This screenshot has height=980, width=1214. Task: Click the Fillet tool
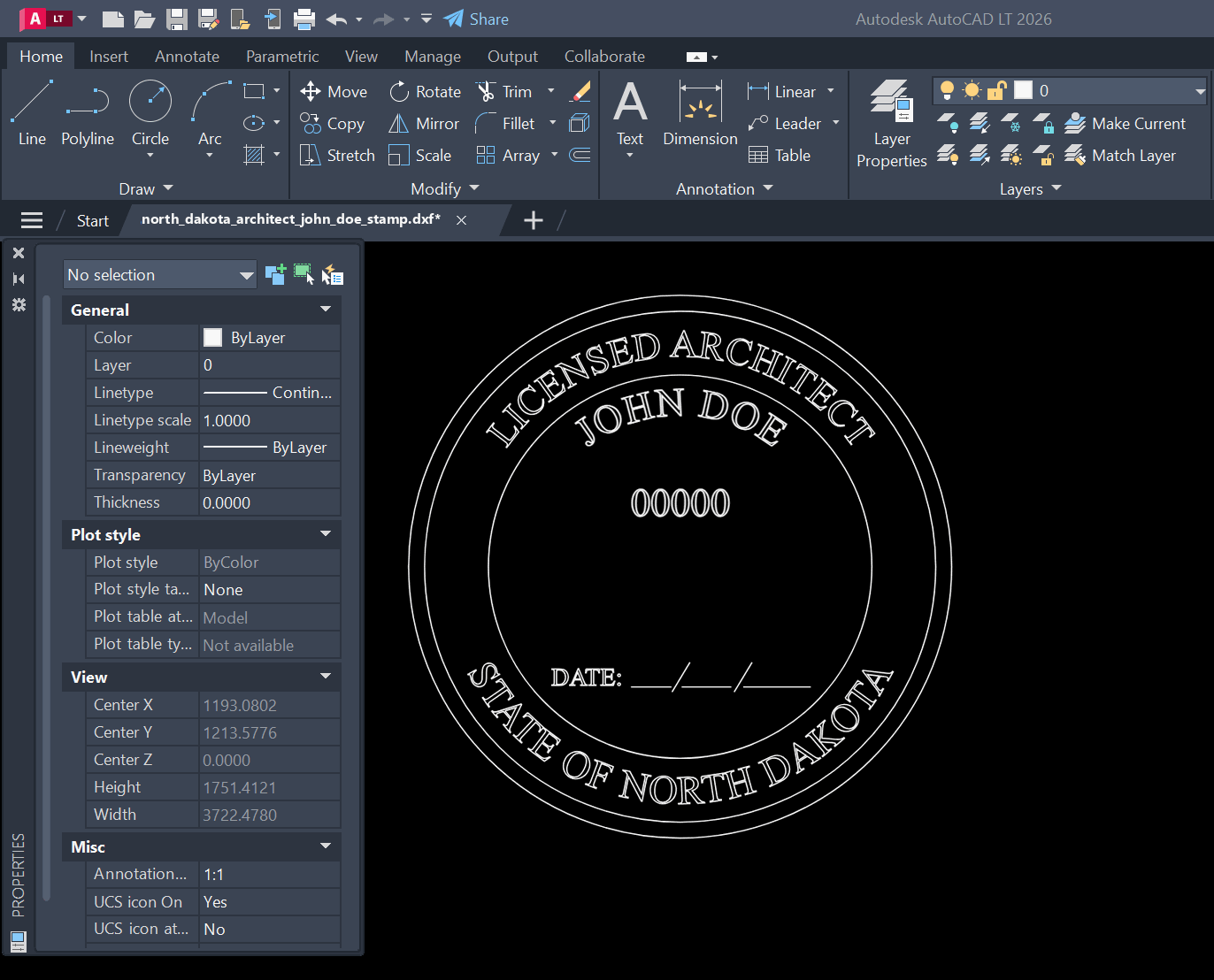505,124
